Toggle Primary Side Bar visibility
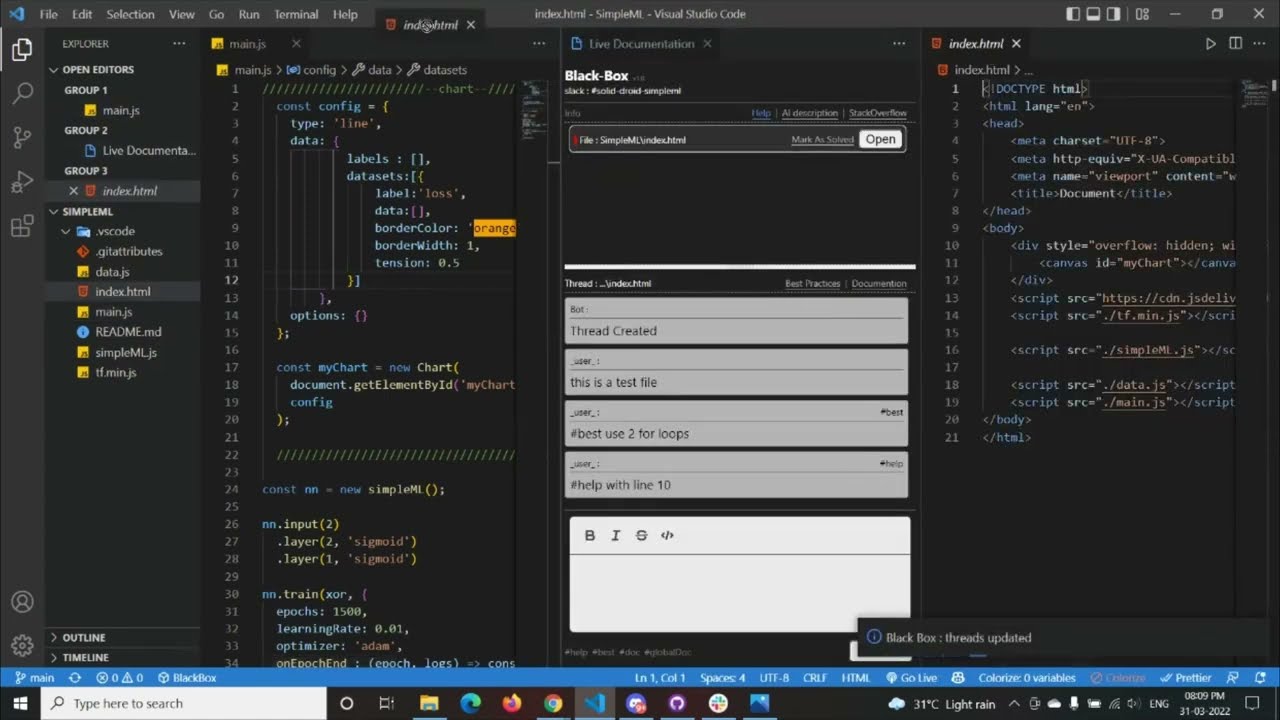Image resolution: width=1280 pixels, height=720 pixels. (x=1073, y=14)
